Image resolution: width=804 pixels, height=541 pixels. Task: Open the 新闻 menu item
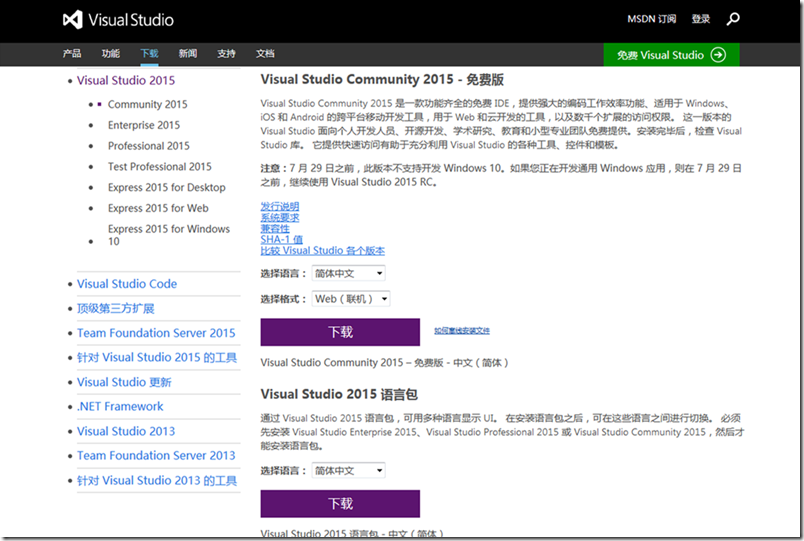(x=188, y=53)
